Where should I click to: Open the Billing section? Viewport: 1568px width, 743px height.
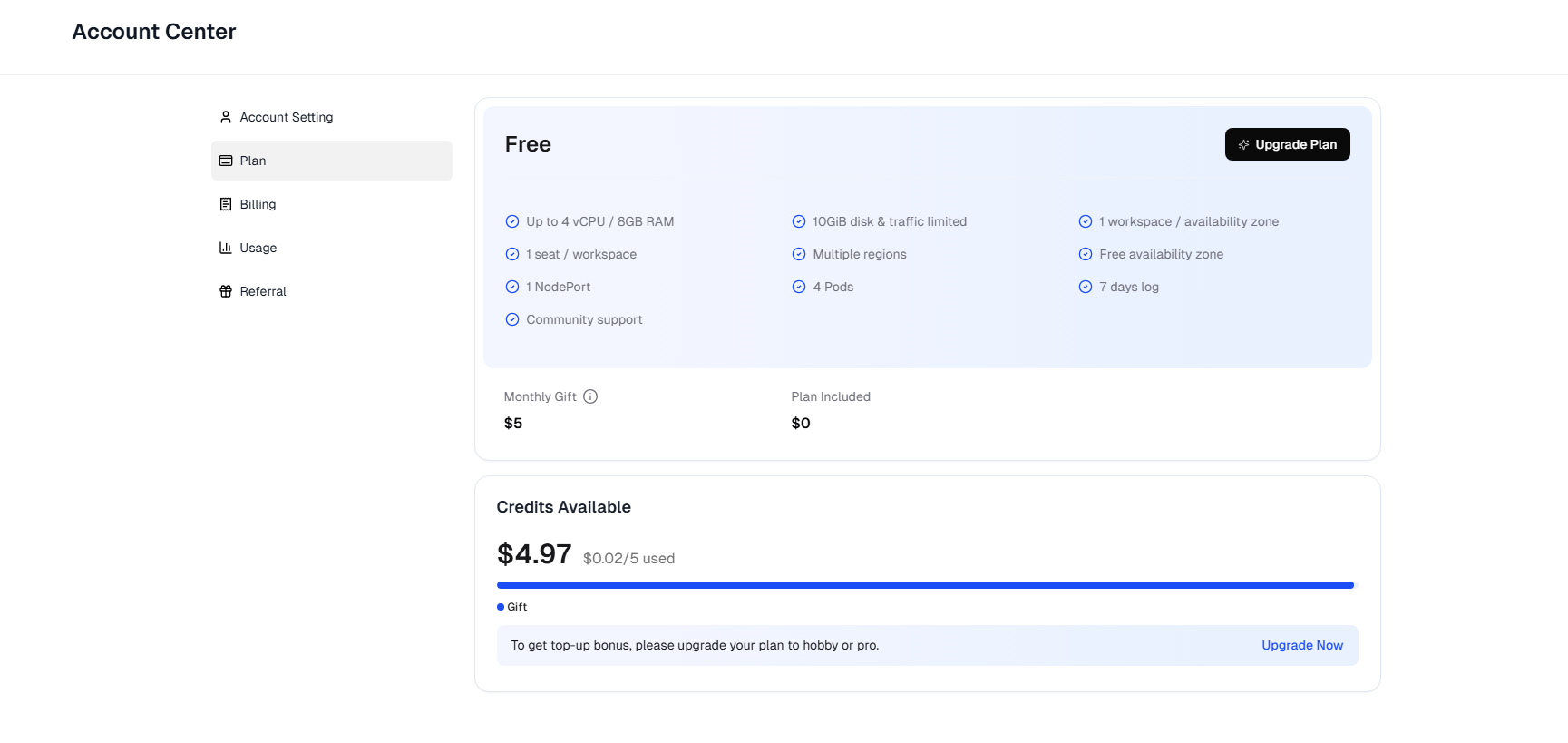[x=258, y=204]
